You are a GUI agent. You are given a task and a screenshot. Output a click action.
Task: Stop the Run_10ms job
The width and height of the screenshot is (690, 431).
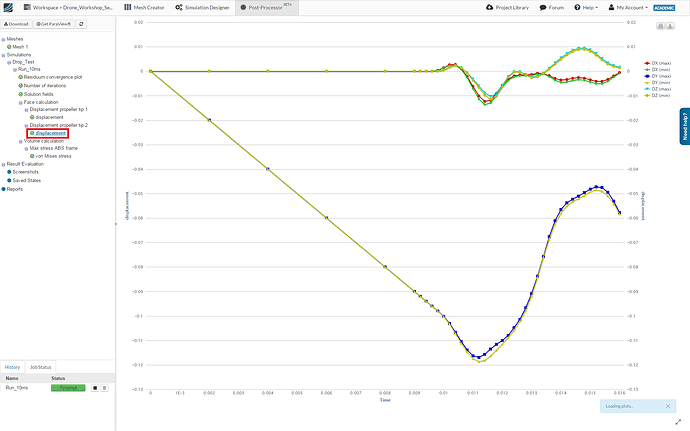[95, 388]
